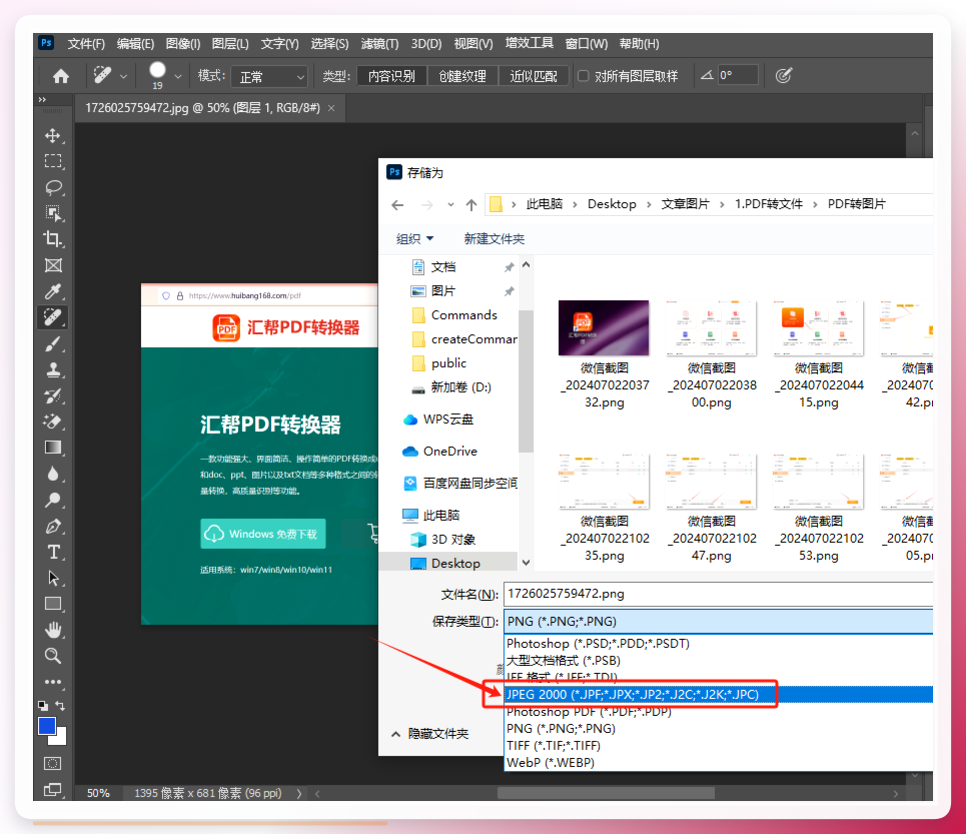Select the Pen tool
The width and height of the screenshot is (966, 834).
(x=53, y=526)
